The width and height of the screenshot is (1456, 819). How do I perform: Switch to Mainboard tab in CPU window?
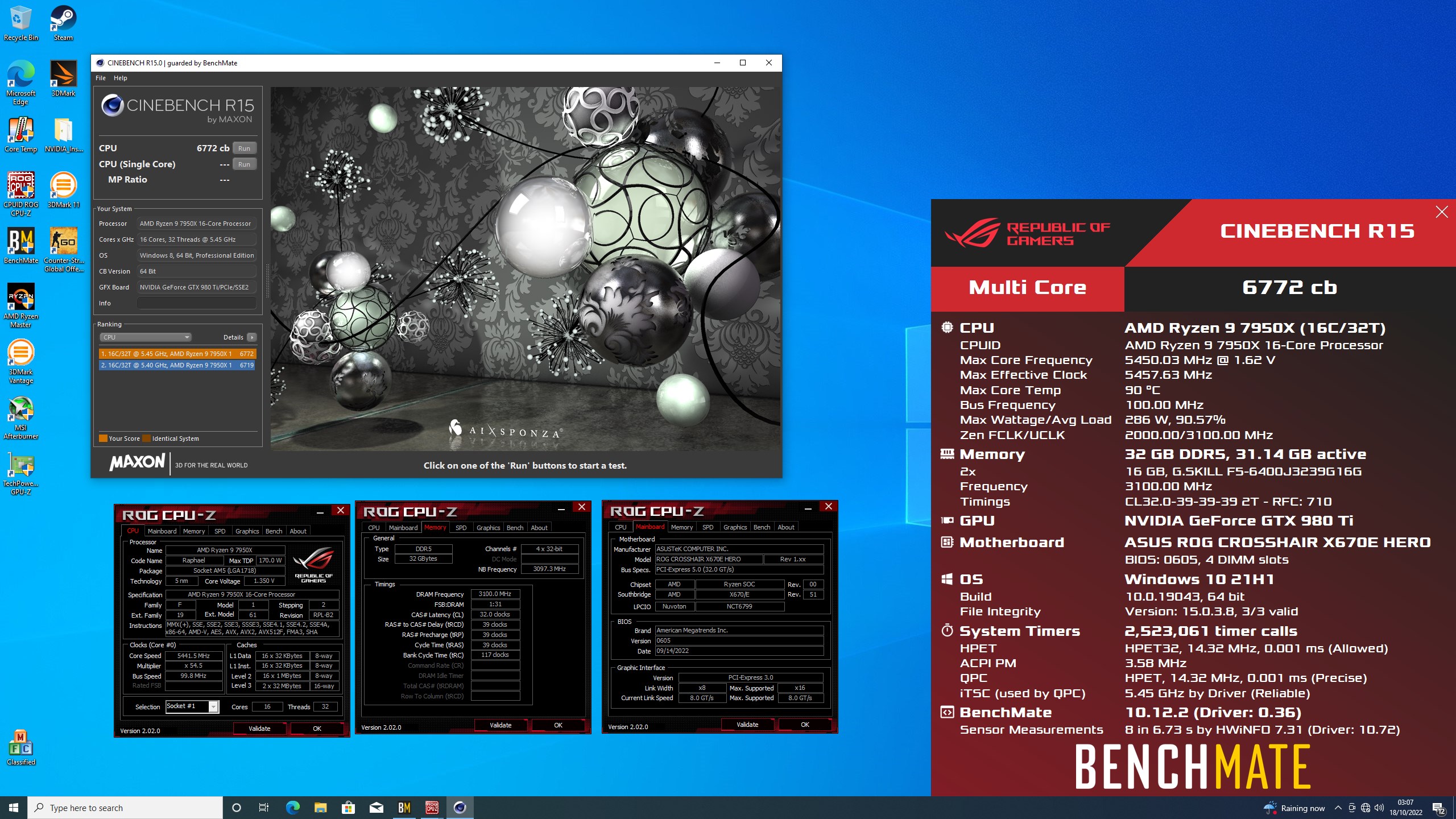(162, 531)
